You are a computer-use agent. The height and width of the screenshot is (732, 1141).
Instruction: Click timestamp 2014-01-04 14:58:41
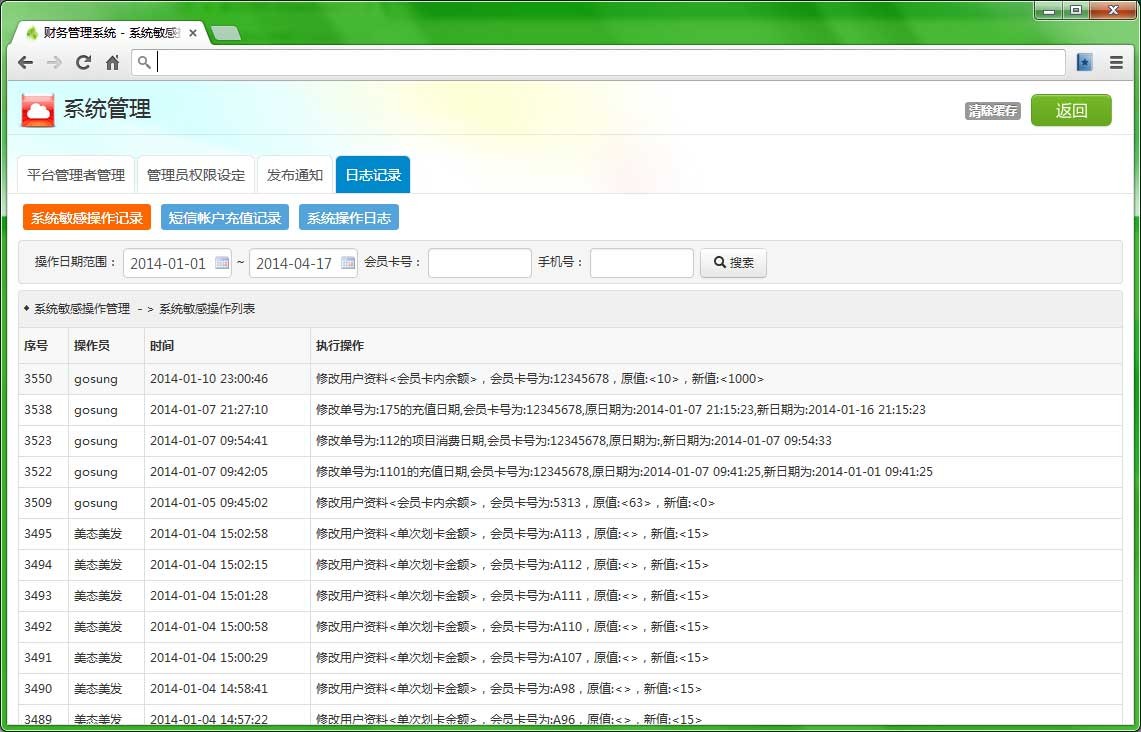pyautogui.click(x=209, y=688)
